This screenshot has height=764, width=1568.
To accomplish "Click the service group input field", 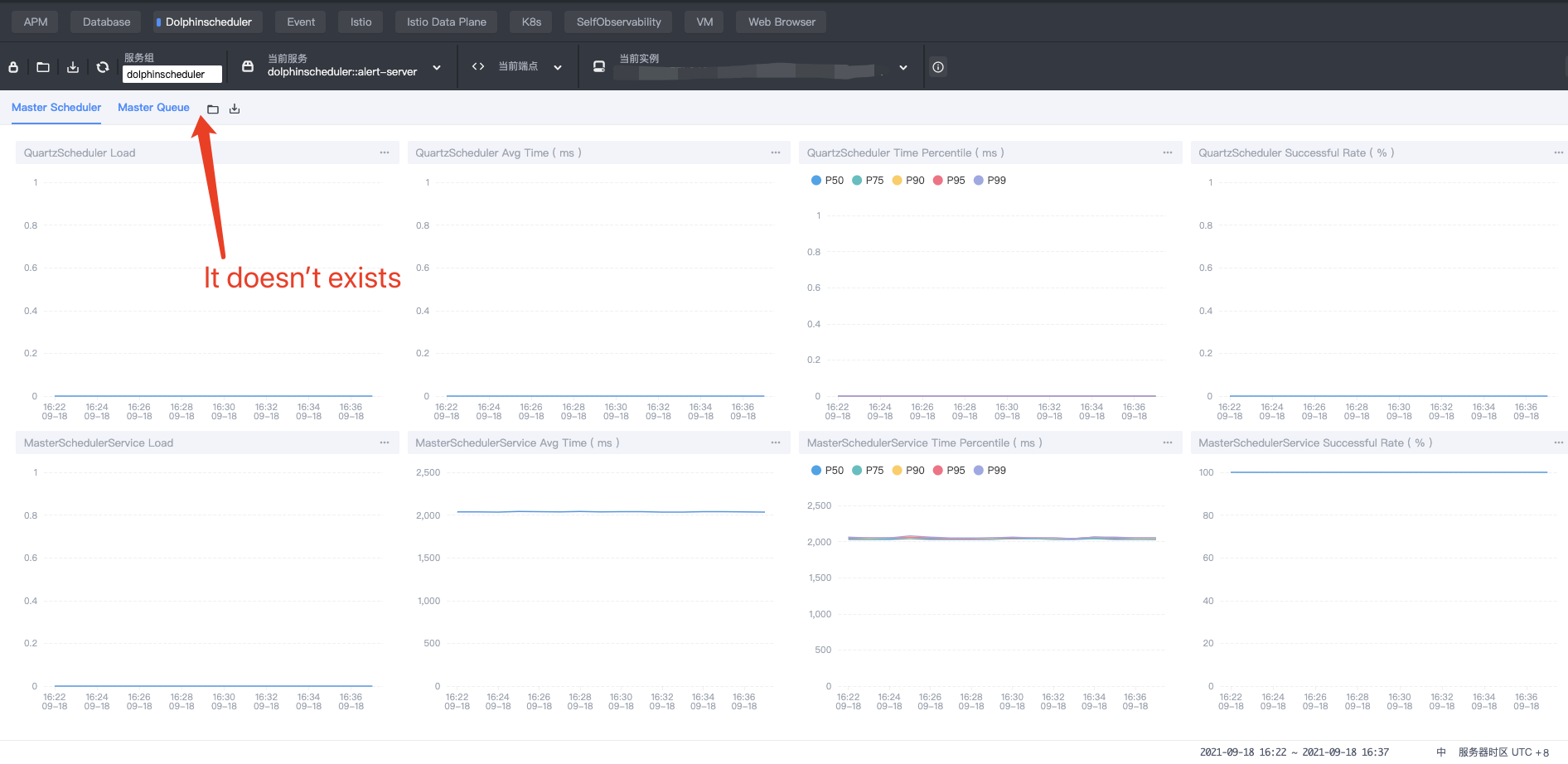I will pyautogui.click(x=172, y=74).
